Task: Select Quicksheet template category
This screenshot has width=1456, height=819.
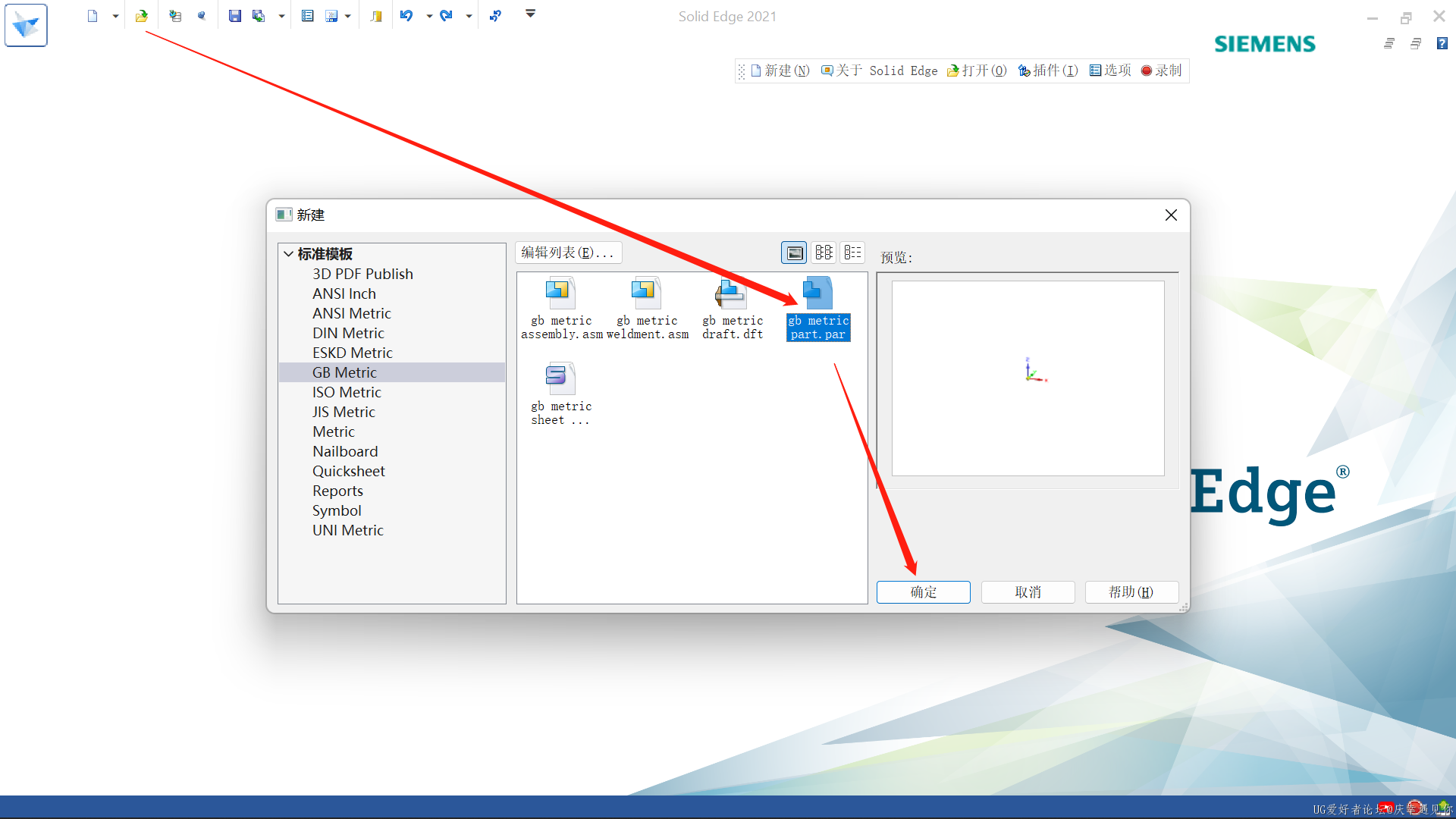Action: click(x=349, y=471)
